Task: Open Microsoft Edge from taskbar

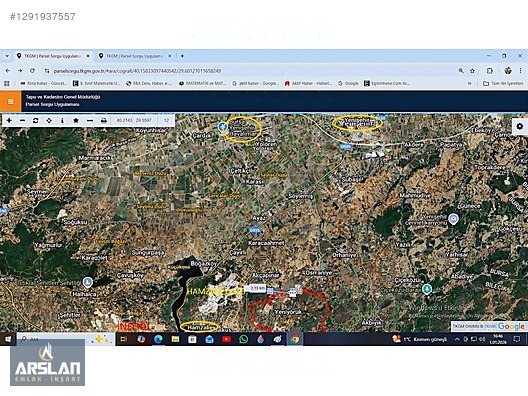Action: (158, 339)
